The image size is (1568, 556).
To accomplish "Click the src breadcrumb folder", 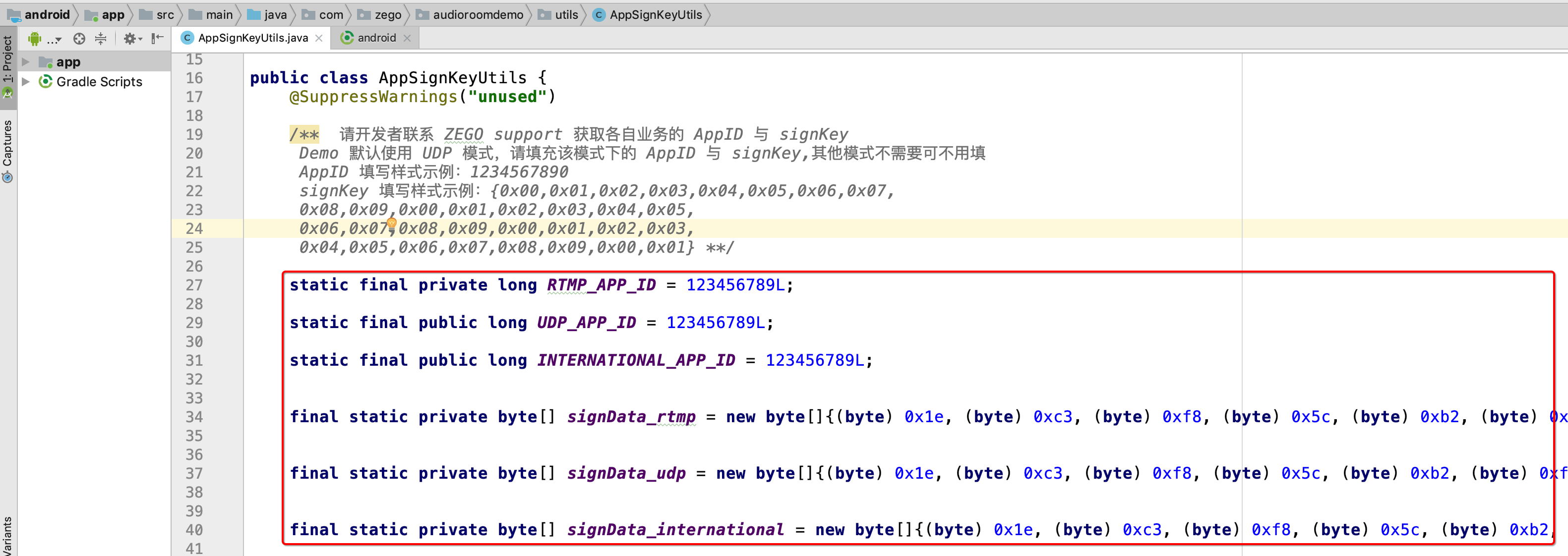I will (156, 14).
